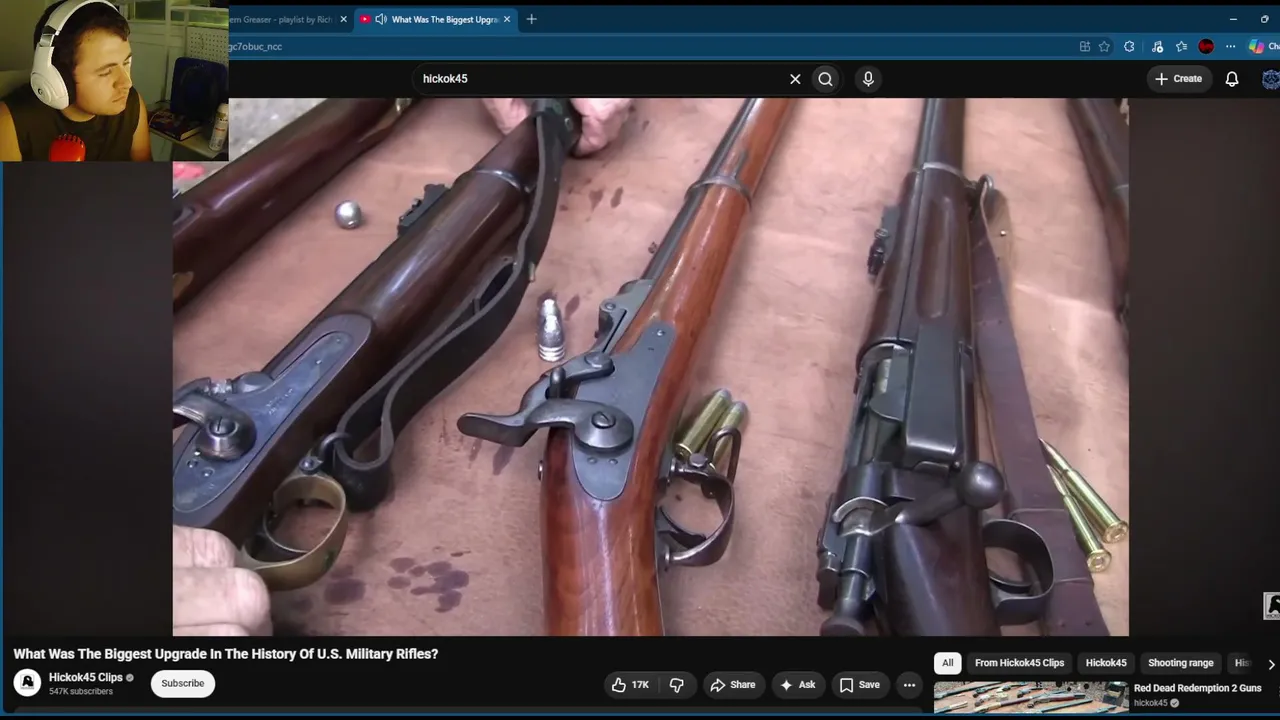Image resolution: width=1280 pixels, height=720 pixels.
Task: Open the Hickok45 Clips channel name link
Action: tap(86, 677)
